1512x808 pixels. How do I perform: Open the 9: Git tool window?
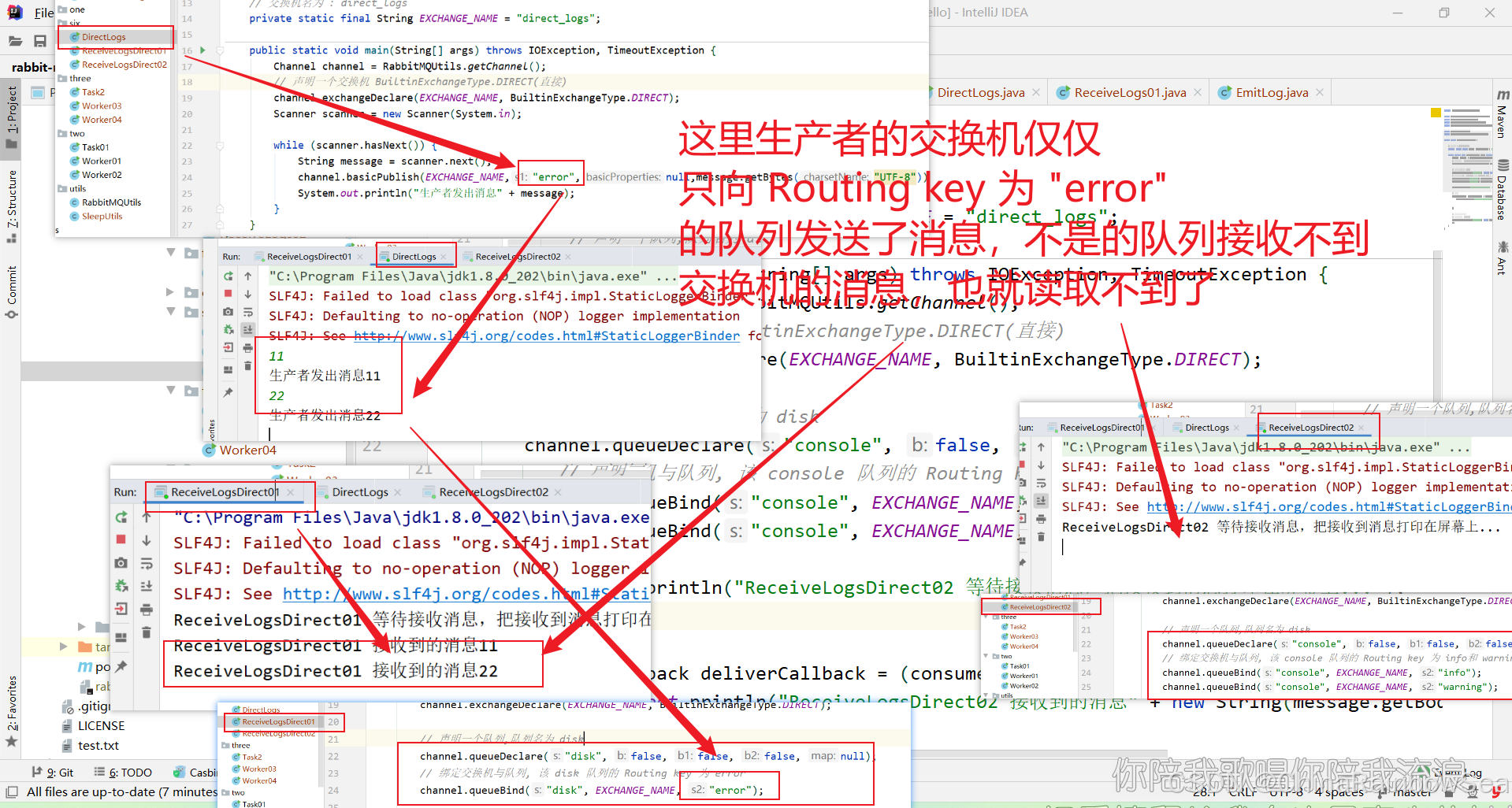tap(53, 773)
